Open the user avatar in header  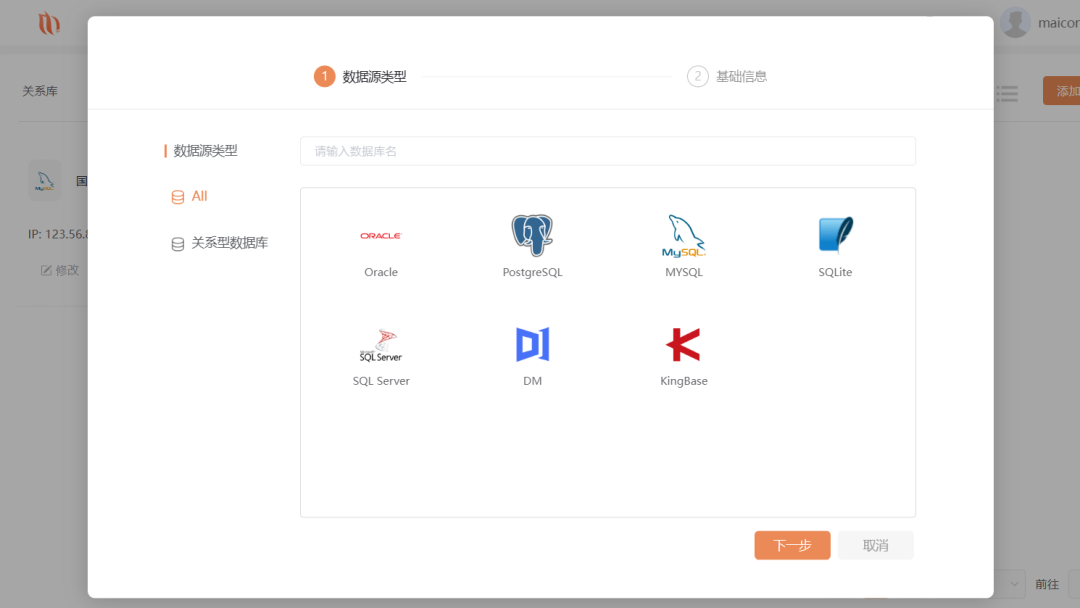(1015, 23)
